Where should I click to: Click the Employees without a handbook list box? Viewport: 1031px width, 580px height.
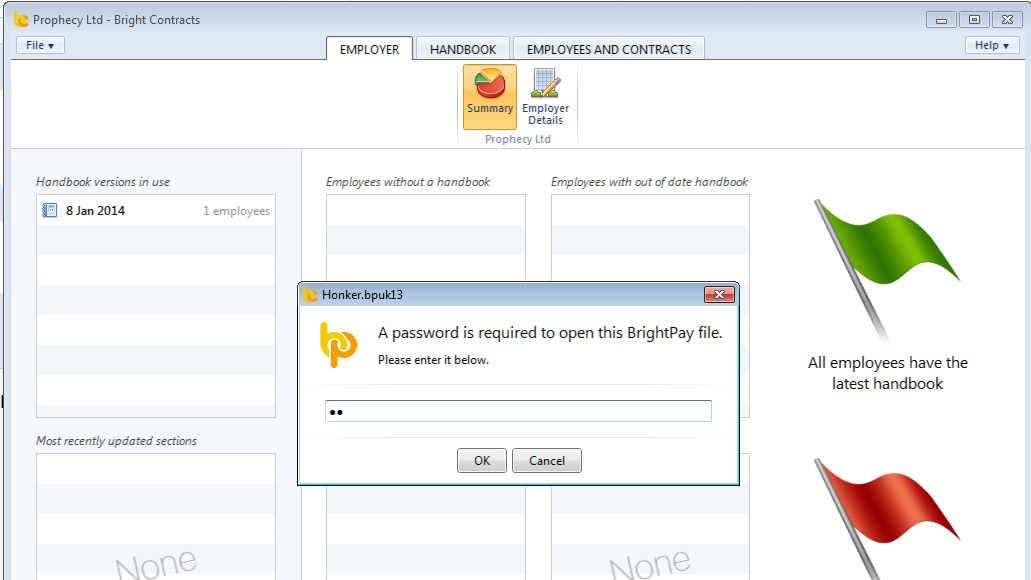426,237
